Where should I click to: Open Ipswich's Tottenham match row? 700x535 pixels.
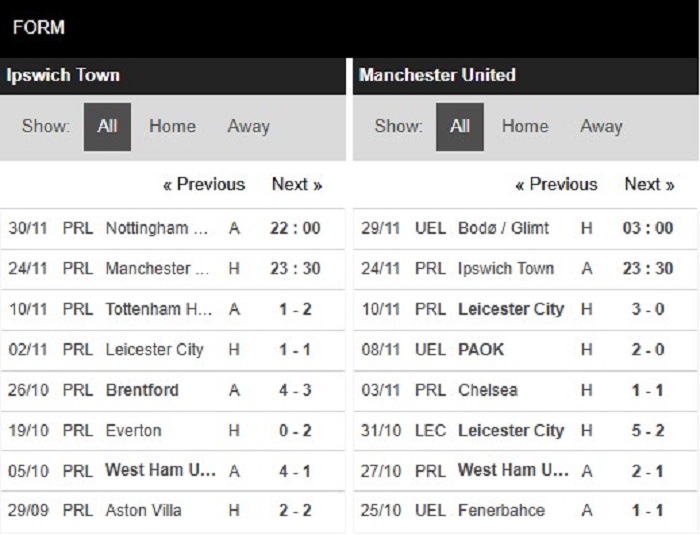[x=172, y=309]
